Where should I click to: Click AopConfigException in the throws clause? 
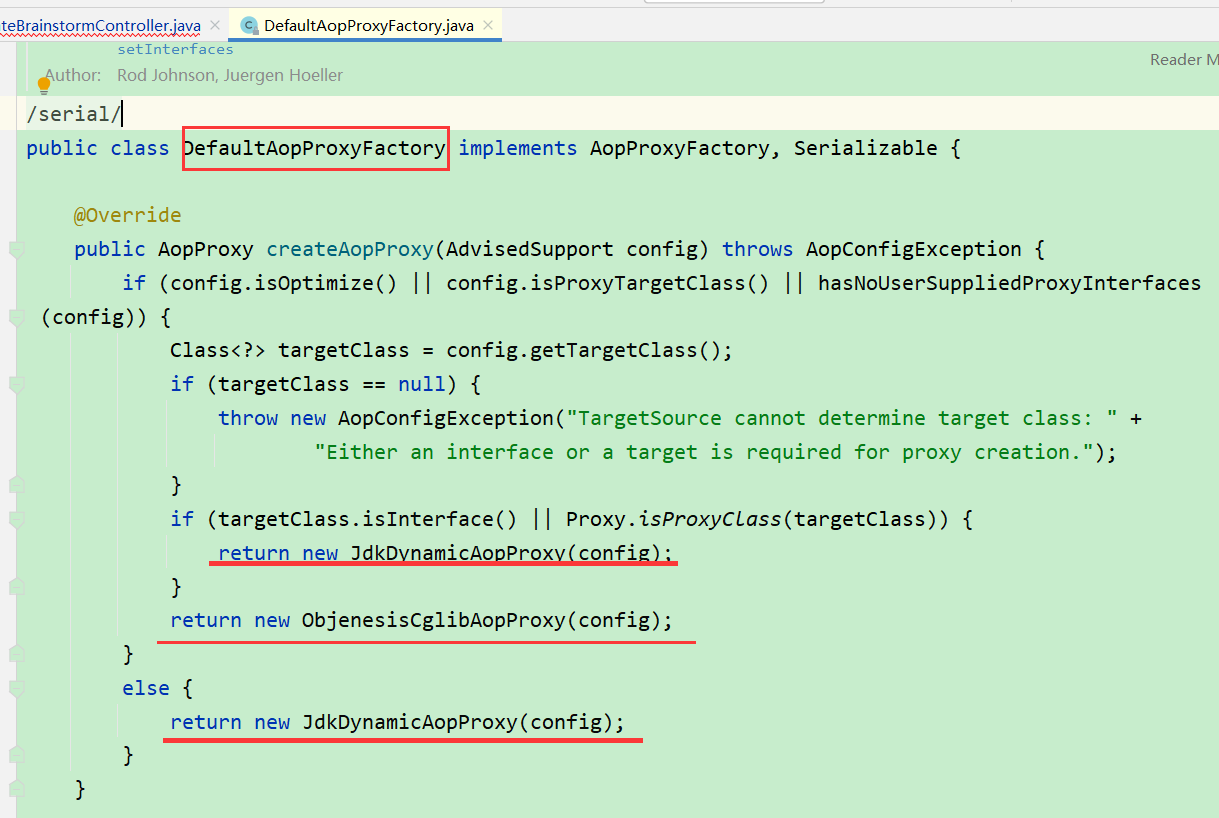914,250
